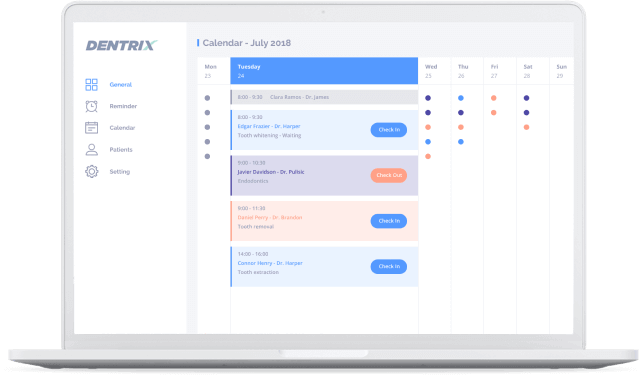The height and width of the screenshot is (375, 640).
Task: Check out Javier Davidson appointment
Action: pos(389,175)
